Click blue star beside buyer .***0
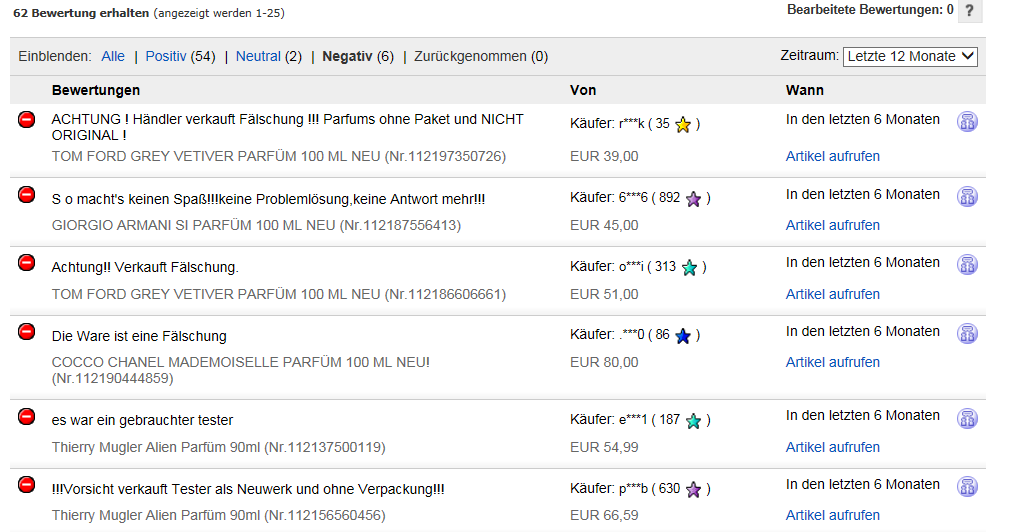This screenshot has width=1011, height=532. (683, 335)
